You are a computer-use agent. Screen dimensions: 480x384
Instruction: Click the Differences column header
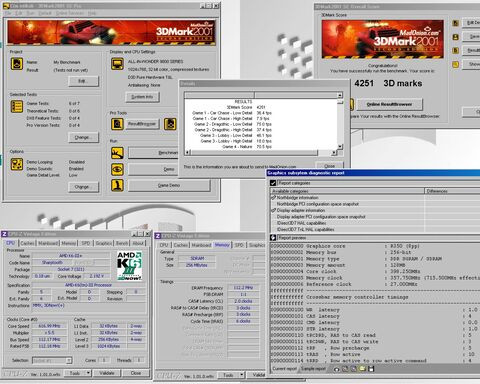[x=452, y=191]
